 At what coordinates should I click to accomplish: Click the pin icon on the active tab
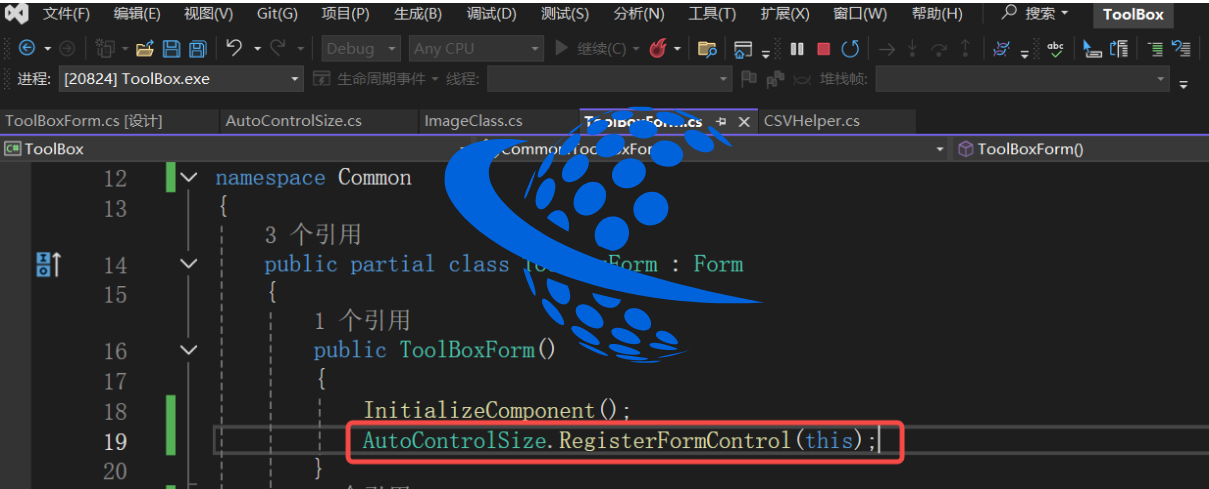(721, 121)
